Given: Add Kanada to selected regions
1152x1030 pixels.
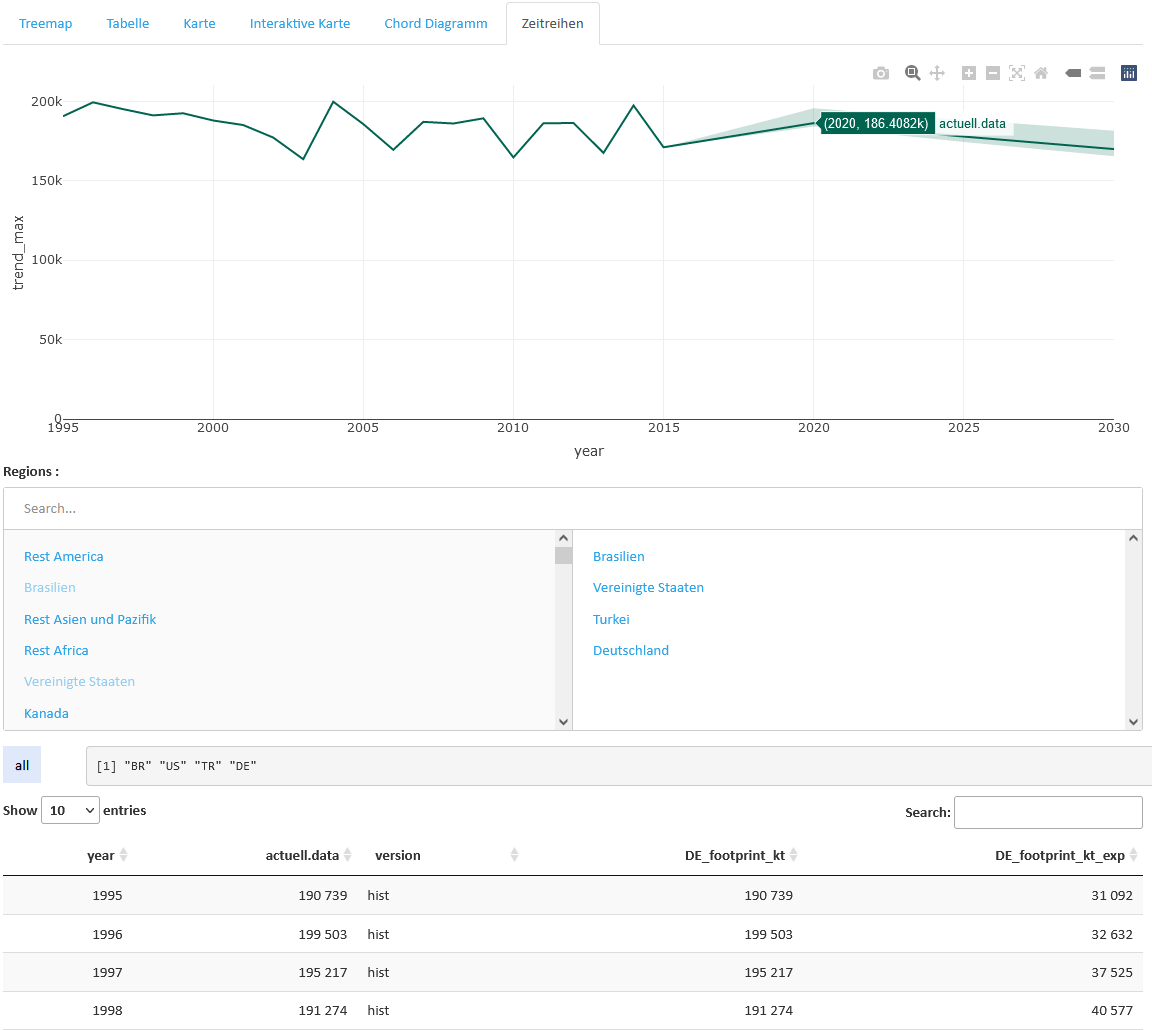Looking at the screenshot, I should coord(46,713).
